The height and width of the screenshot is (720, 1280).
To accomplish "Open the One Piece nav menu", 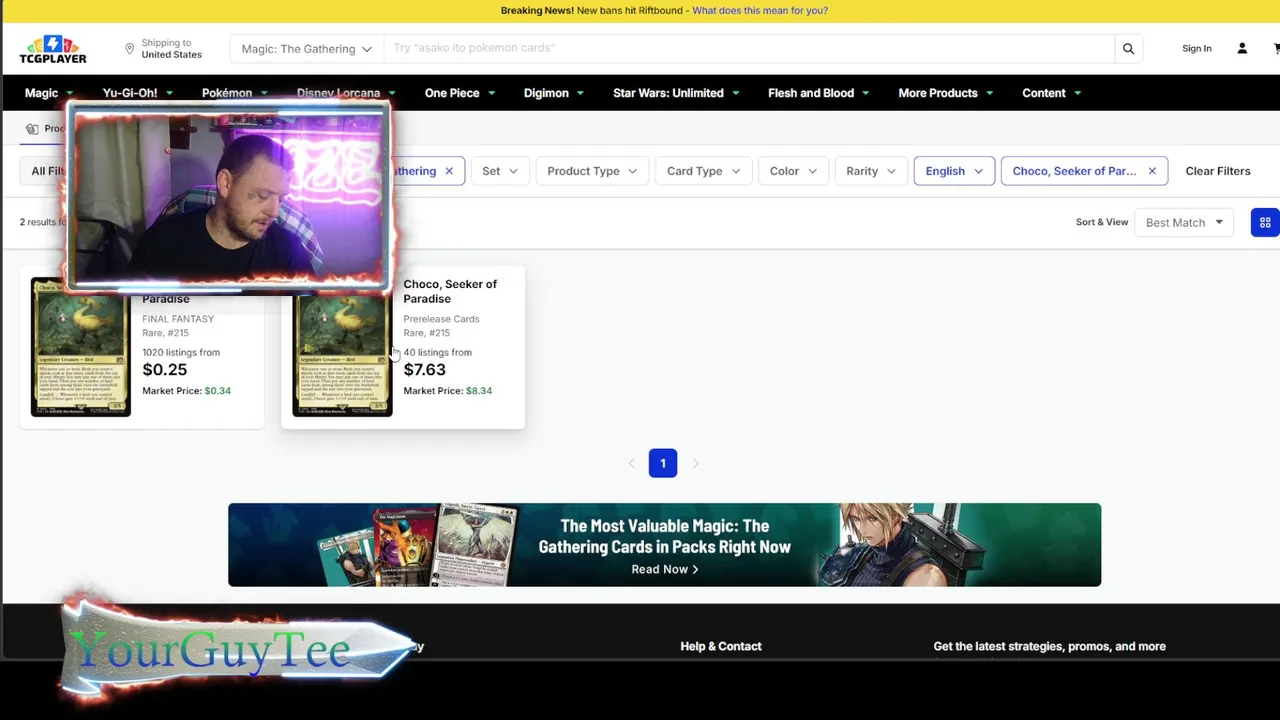I will (x=459, y=93).
